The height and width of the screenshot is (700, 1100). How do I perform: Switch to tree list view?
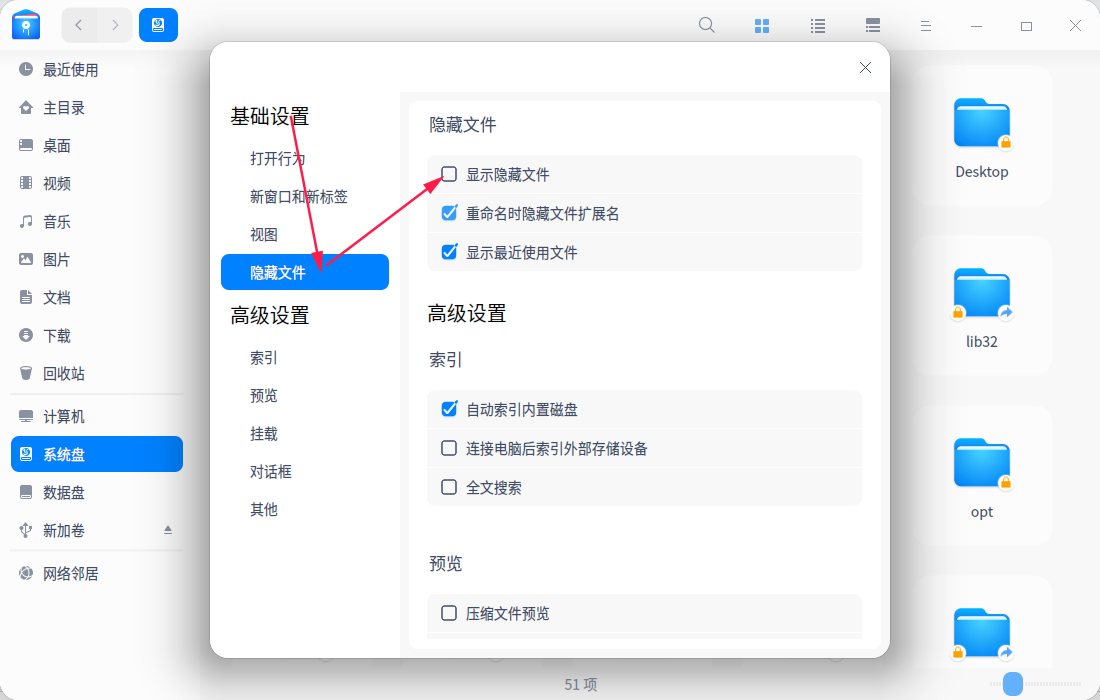[873, 26]
